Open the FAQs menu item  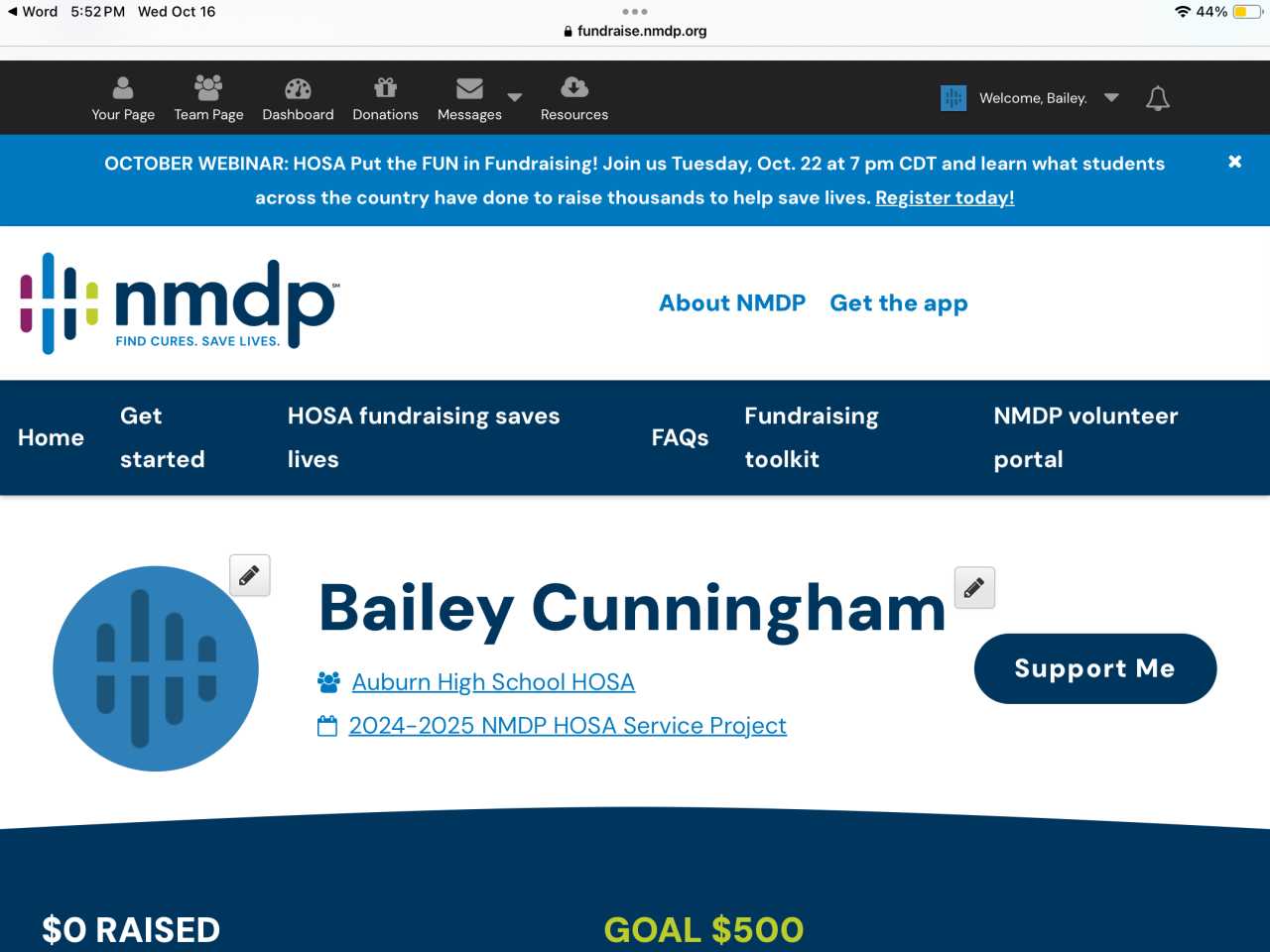click(680, 437)
